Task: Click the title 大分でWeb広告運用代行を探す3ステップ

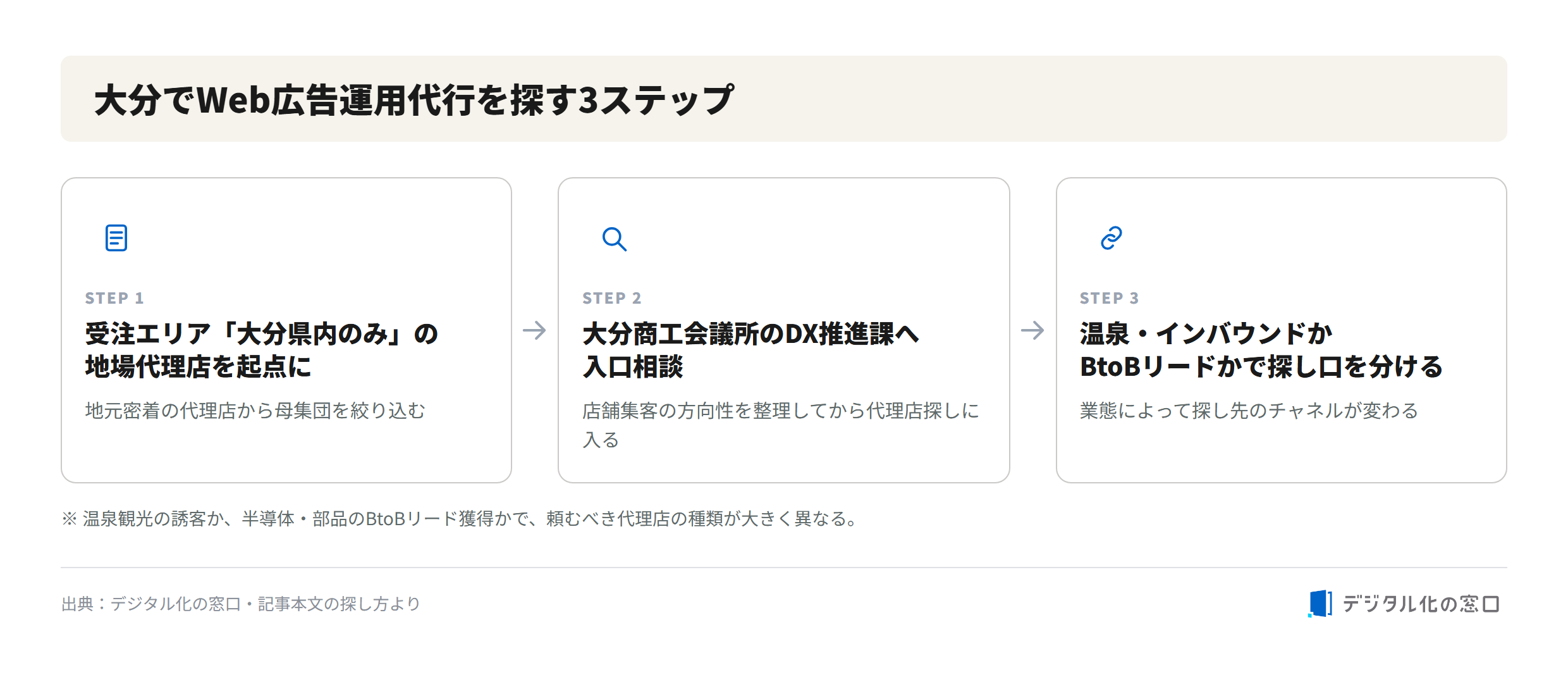Action: [414, 100]
